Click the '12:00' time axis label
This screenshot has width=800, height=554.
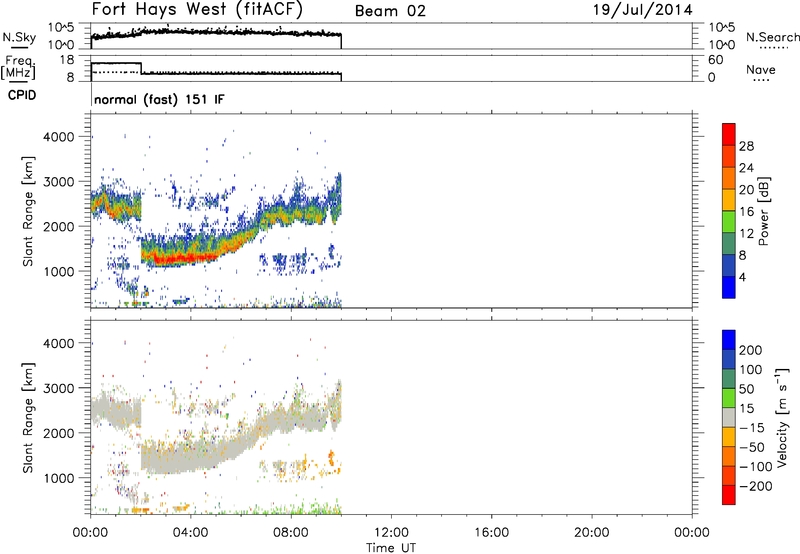(391, 533)
